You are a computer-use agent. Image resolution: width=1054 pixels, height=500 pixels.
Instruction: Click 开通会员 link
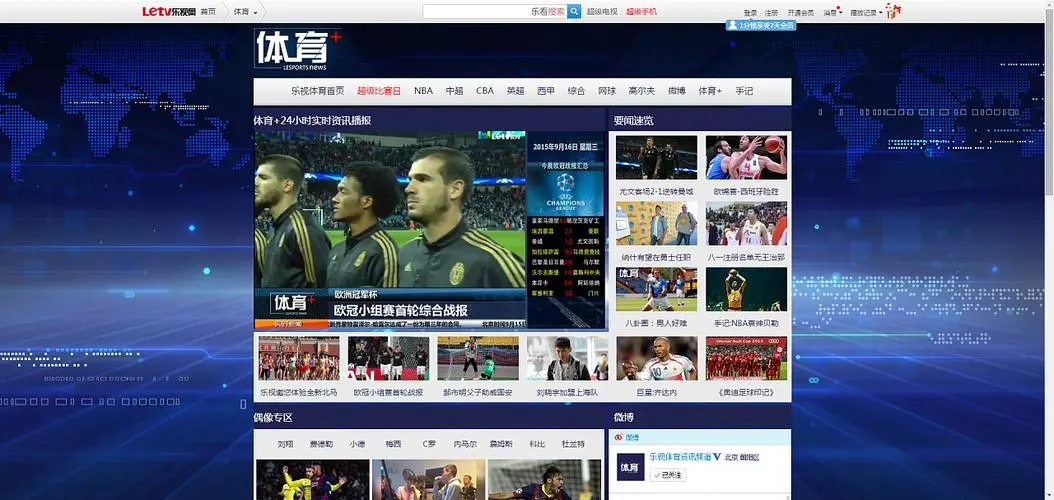pos(800,13)
